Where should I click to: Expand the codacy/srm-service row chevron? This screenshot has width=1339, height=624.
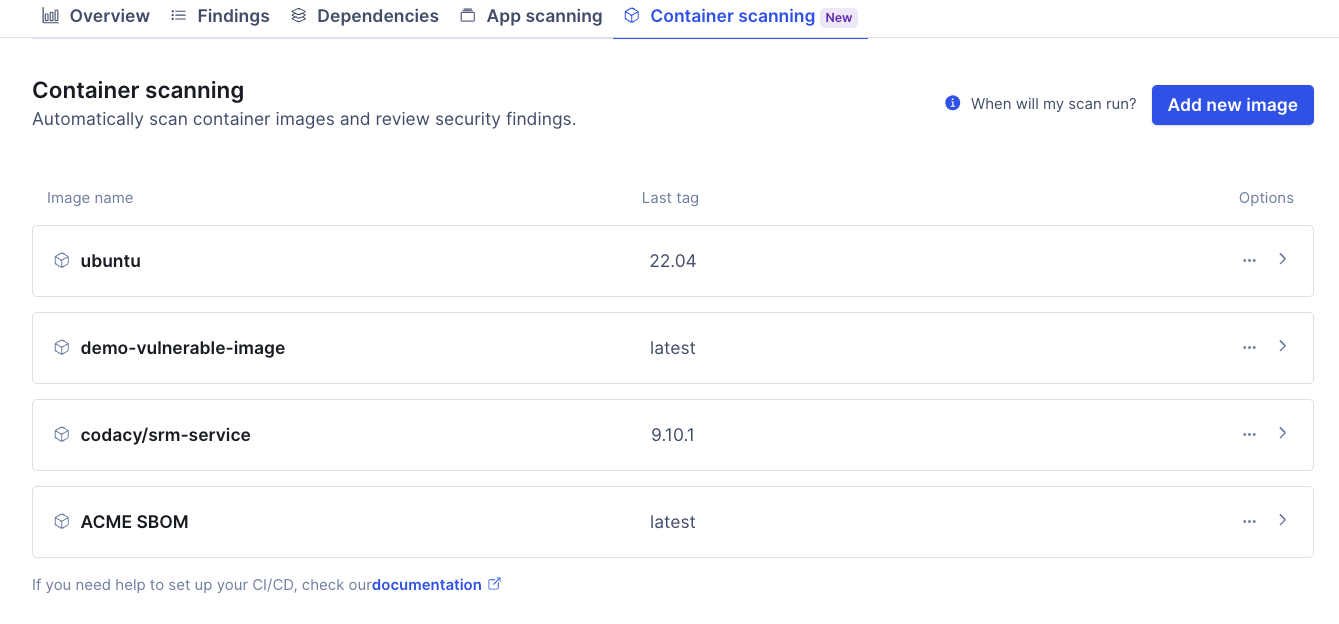1283,434
